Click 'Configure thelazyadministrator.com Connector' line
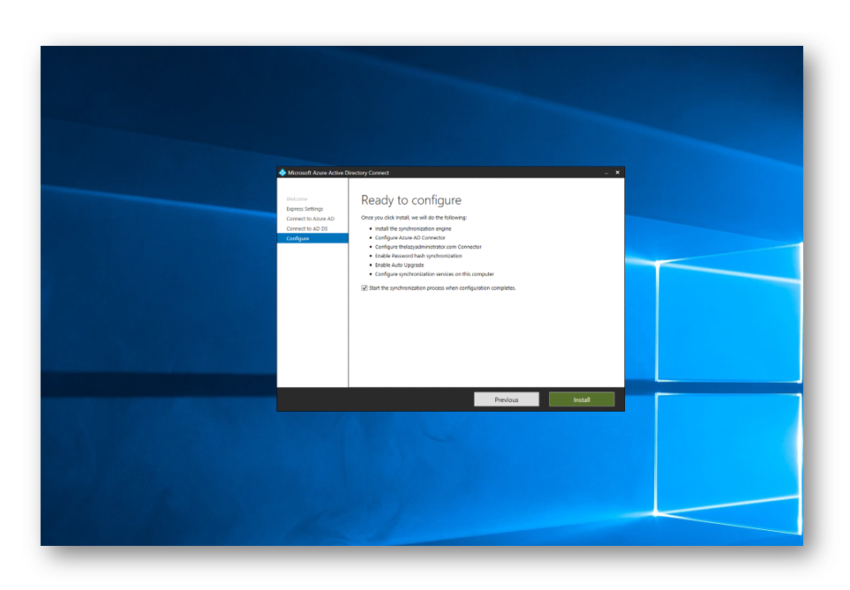The image size is (850, 590). click(x=428, y=247)
